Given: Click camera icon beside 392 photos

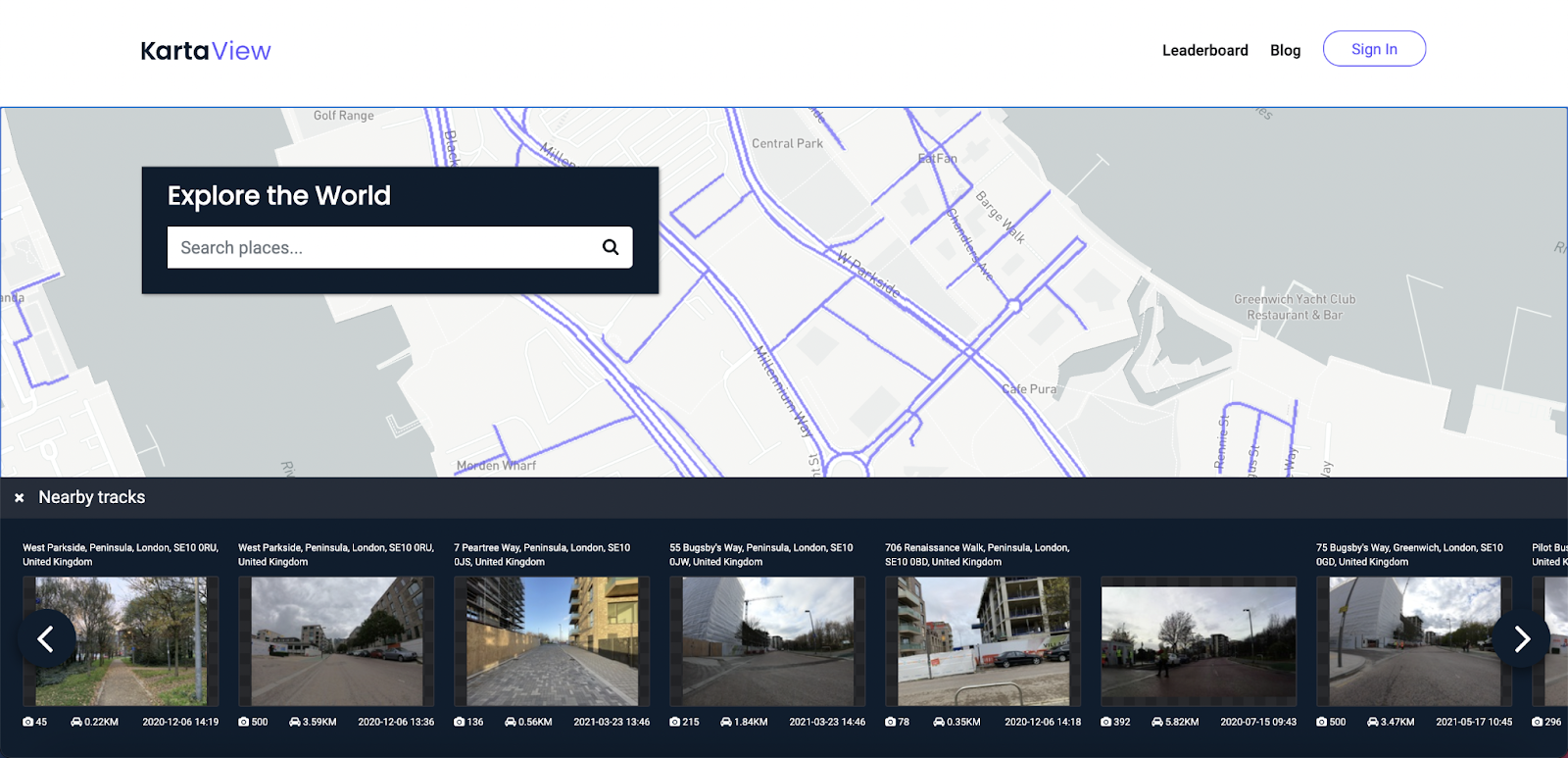Looking at the screenshot, I should (1106, 722).
